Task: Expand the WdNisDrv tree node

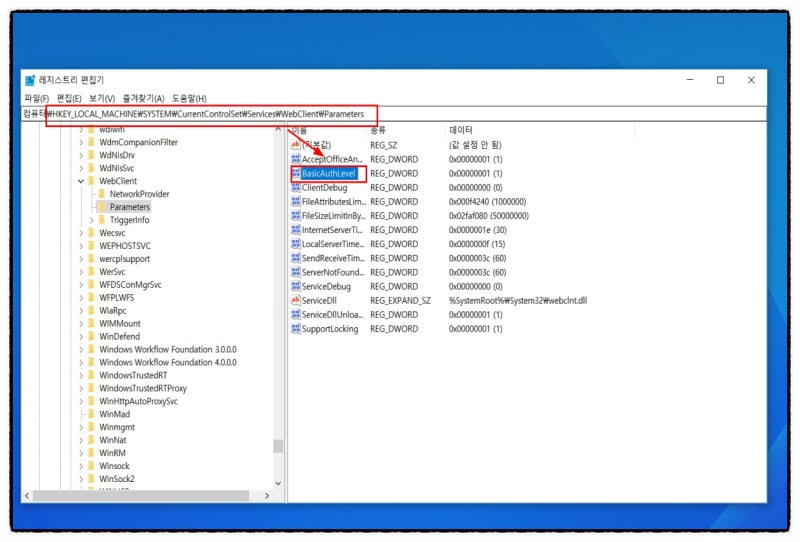Action: tap(81, 155)
